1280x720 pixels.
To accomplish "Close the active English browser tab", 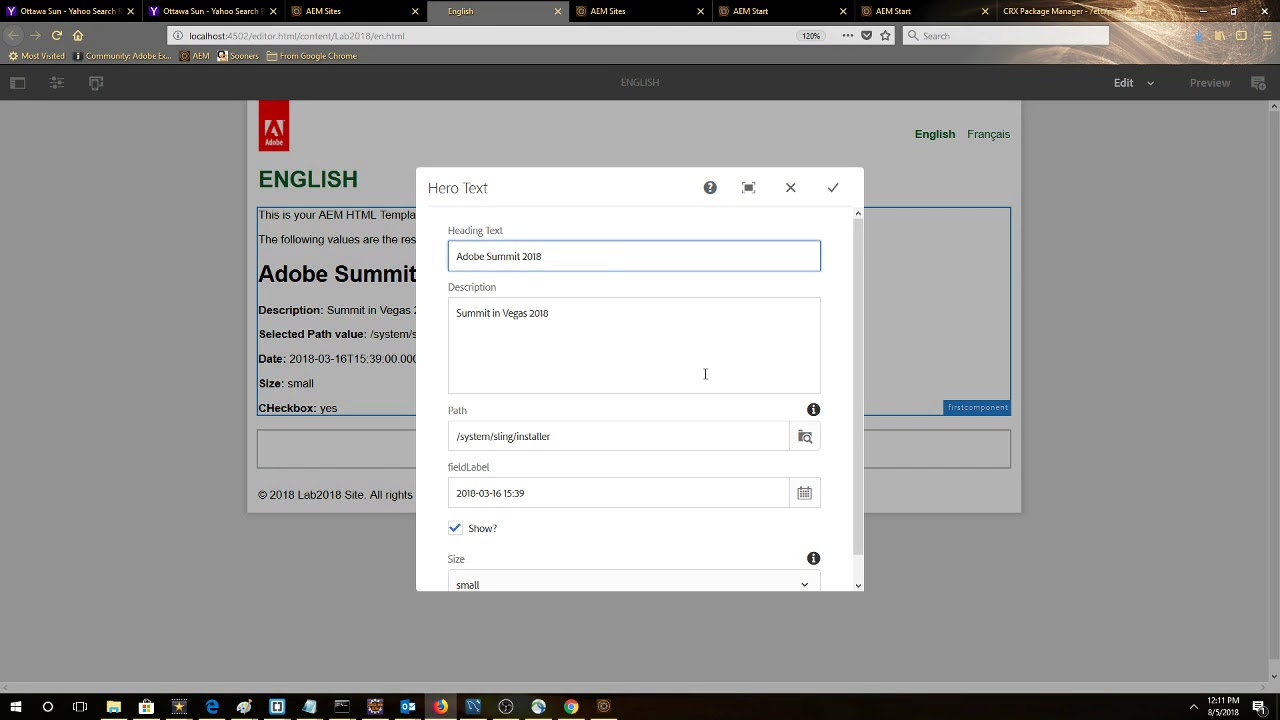I will point(558,11).
